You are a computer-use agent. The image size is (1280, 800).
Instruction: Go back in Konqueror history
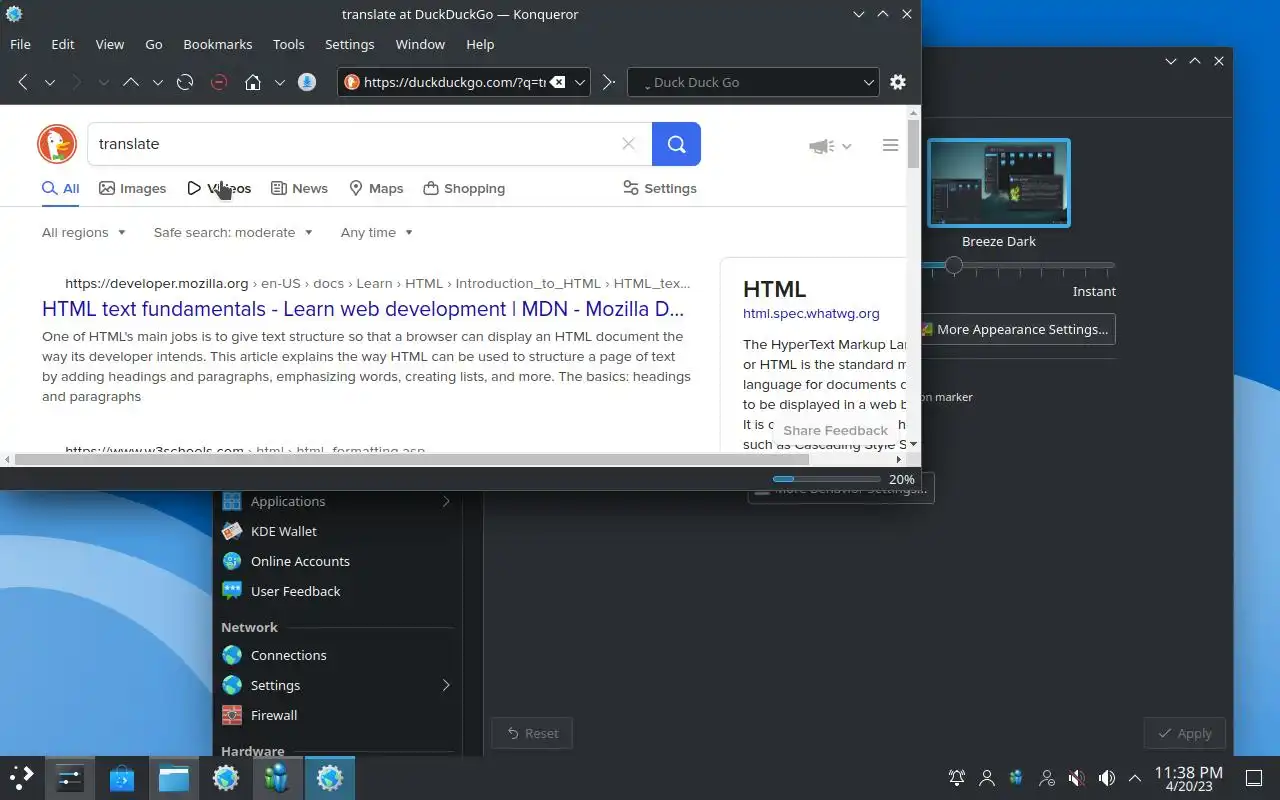coord(23,82)
